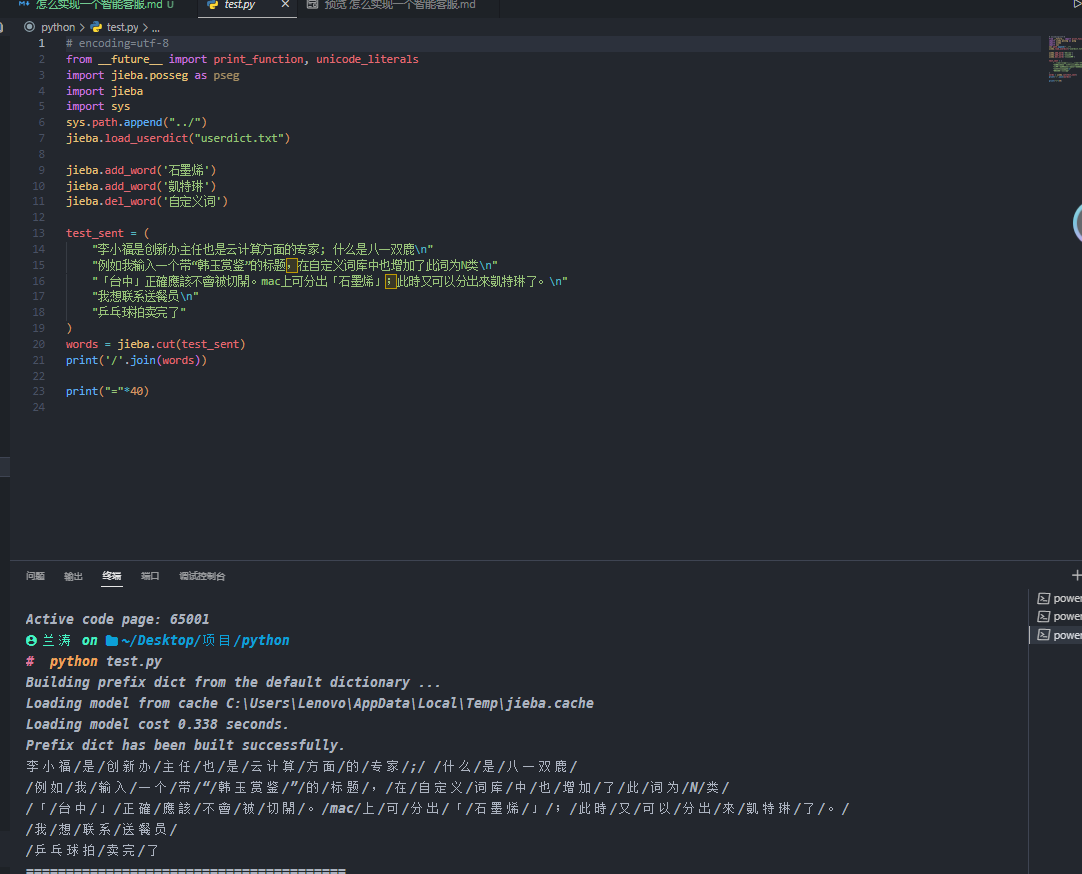Screen dimensions: 1082x874
Task: Close the test.py editor tab
Action: (285, 5)
